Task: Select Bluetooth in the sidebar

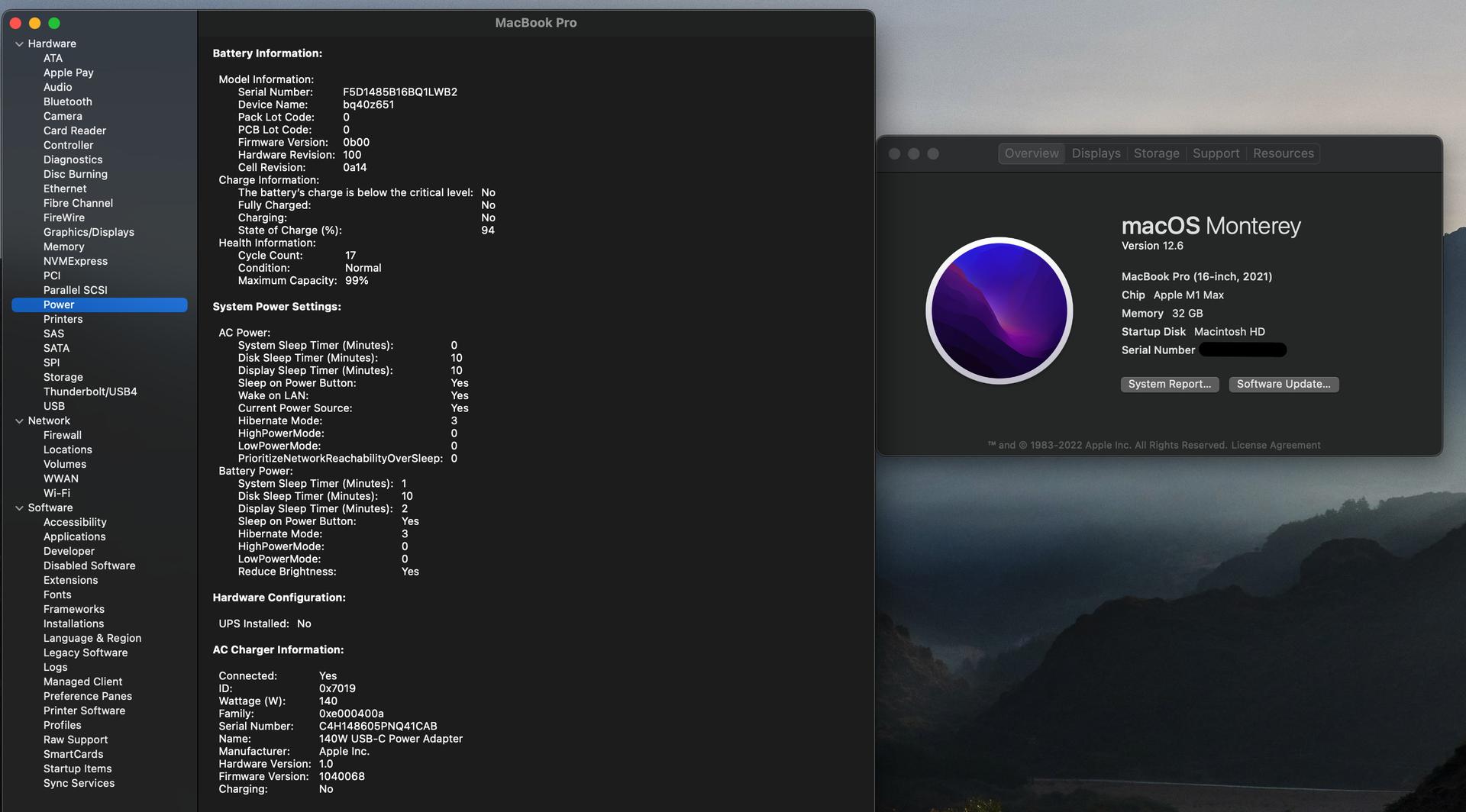Action: tap(67, 101)
